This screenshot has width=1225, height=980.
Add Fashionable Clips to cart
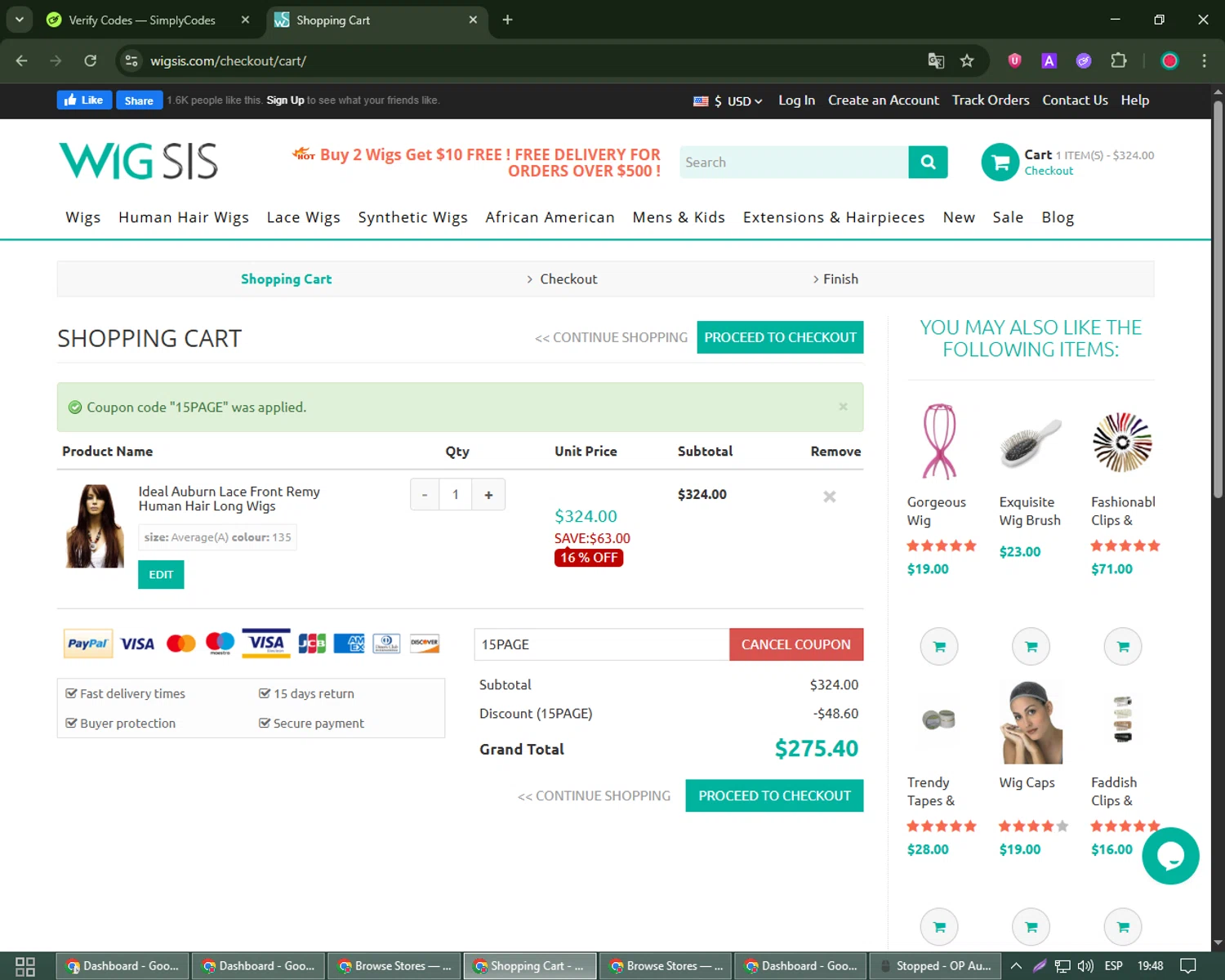pyautogui.click(x=1123, y=647)
